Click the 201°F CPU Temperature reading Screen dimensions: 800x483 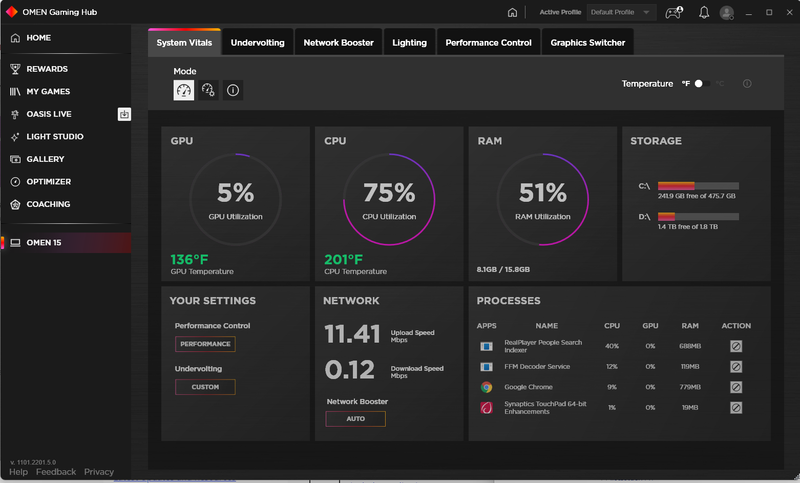[x=343, y=260]
